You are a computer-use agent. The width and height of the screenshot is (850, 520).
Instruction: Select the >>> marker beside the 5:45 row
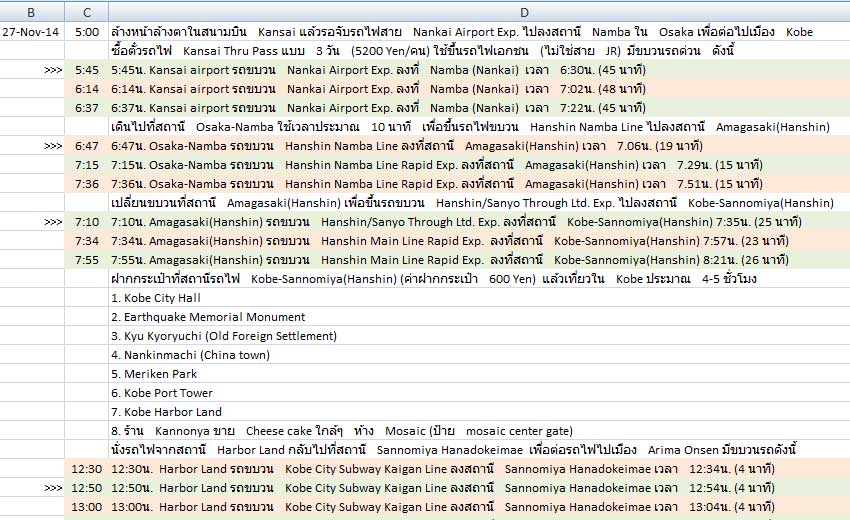tap(57, 70)
